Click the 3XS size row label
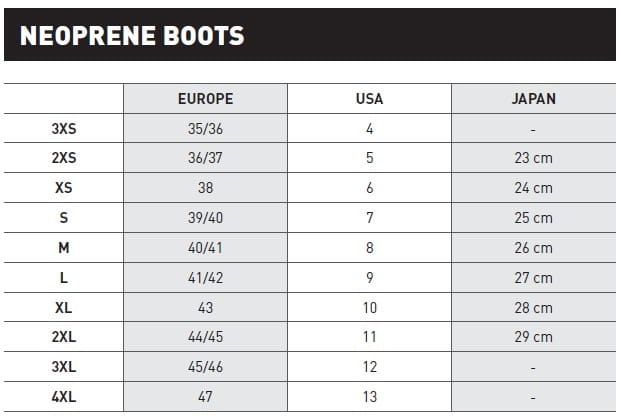The width and height of the screenshot is (621, 418). 63,129
